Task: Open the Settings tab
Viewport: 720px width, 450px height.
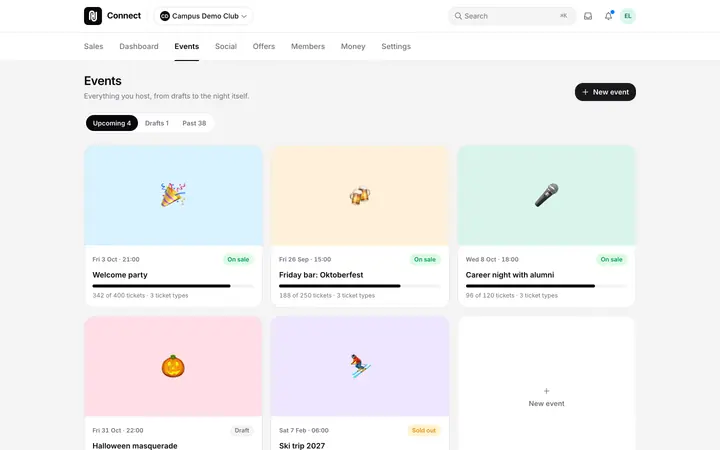Action: 396,46
